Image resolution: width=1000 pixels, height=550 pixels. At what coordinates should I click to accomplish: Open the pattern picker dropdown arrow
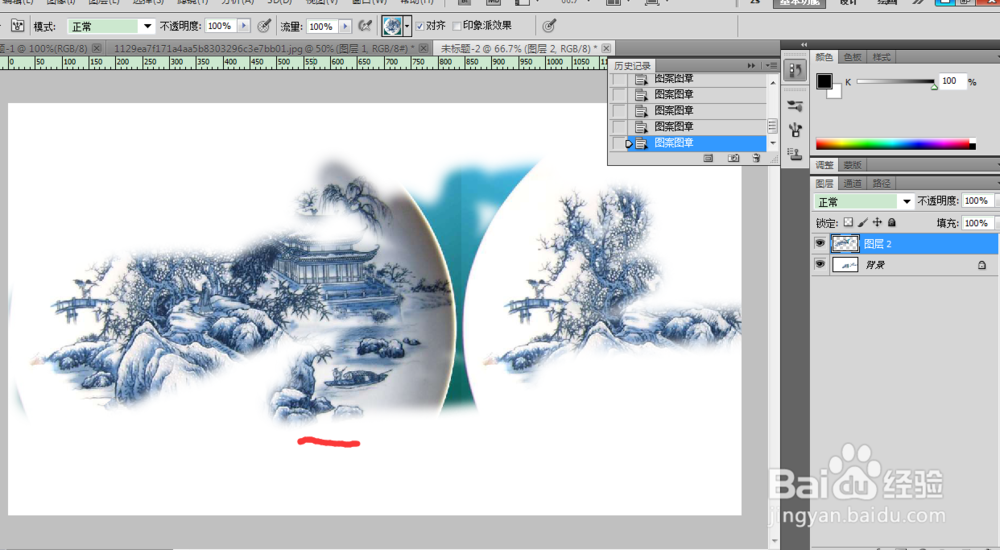point(407,26)
